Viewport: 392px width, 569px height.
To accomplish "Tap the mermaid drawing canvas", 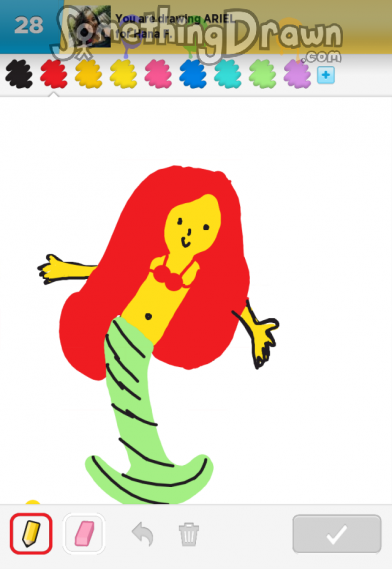I will (x=196, y=300).
